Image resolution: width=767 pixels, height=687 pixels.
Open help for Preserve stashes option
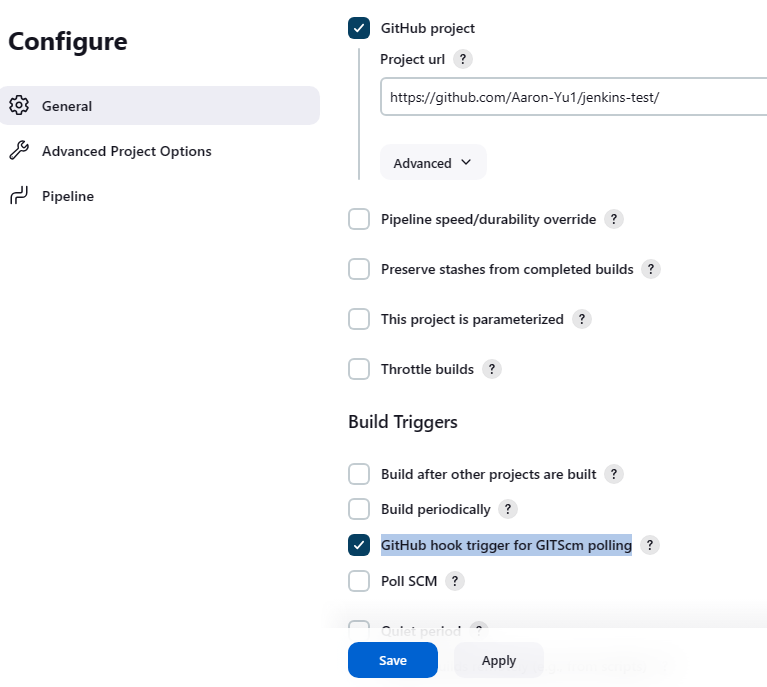(651, 269)
